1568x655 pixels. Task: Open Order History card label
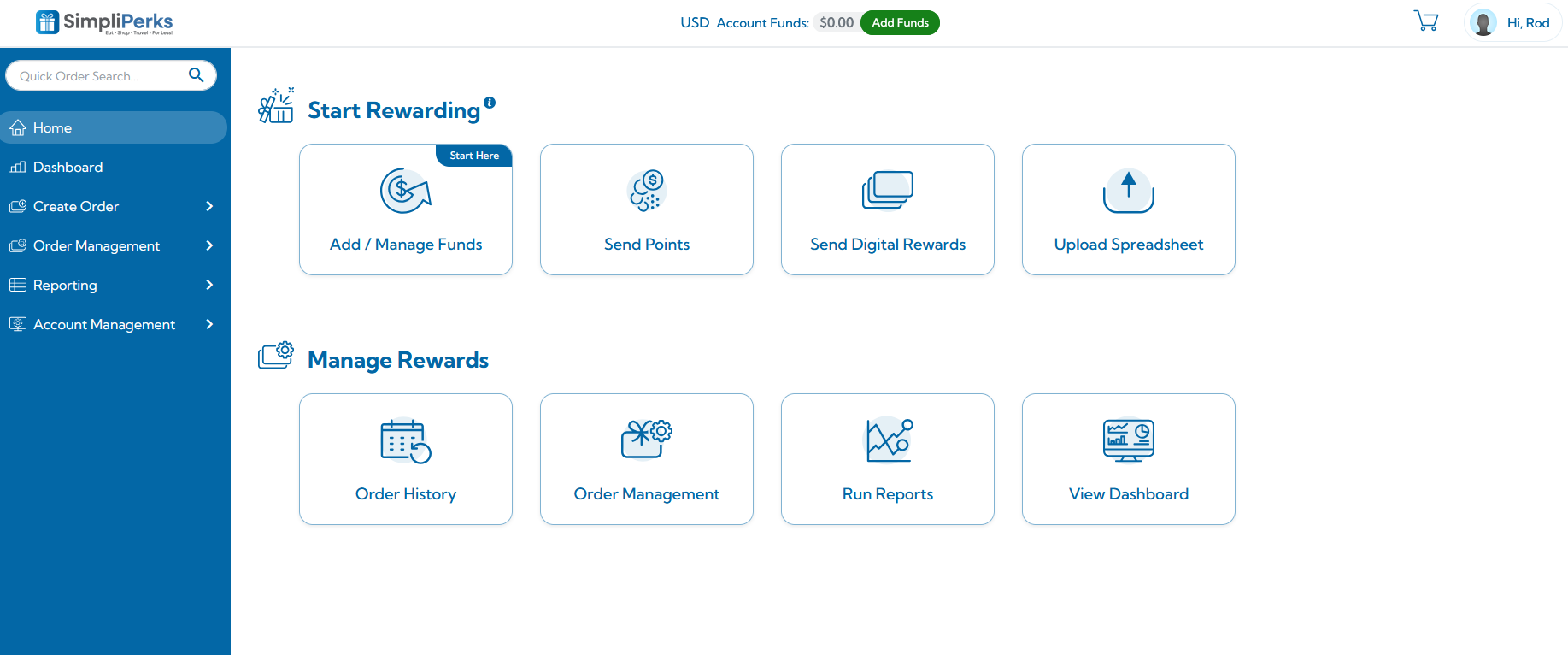[x=406, y=494]
